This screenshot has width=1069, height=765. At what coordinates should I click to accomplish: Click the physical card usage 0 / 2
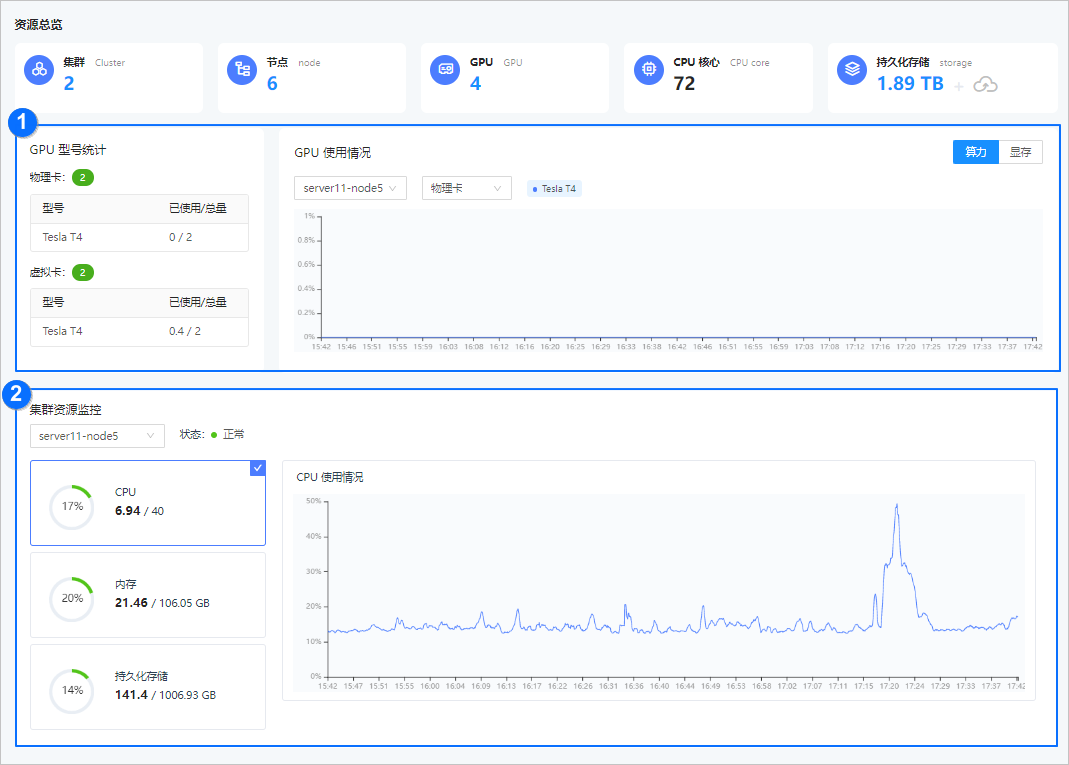[181, 237]
